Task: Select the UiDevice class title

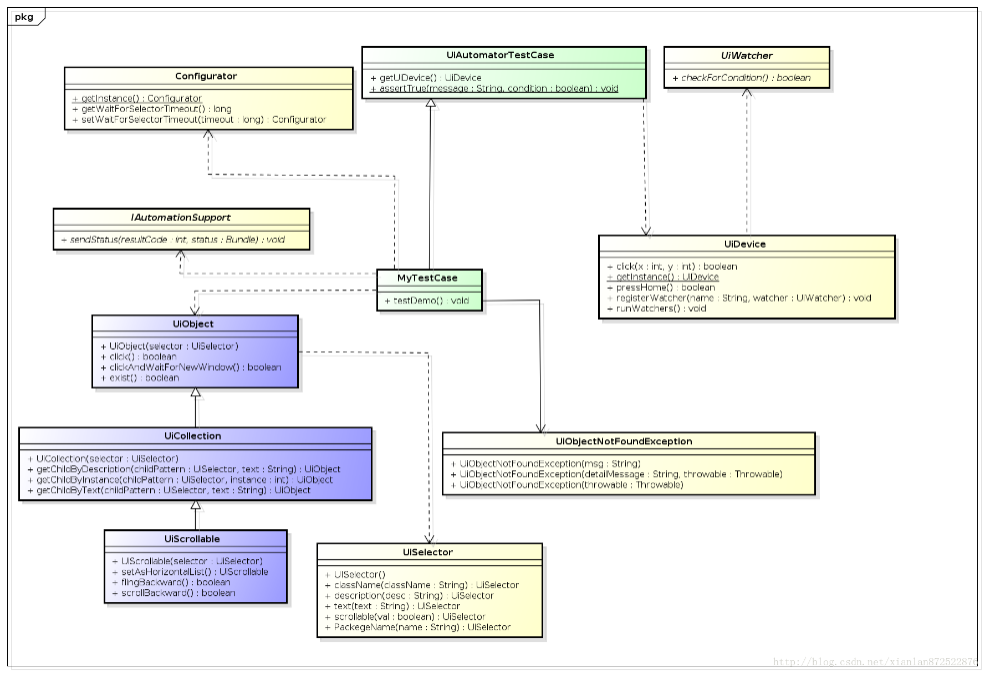Action: [745, 244]
